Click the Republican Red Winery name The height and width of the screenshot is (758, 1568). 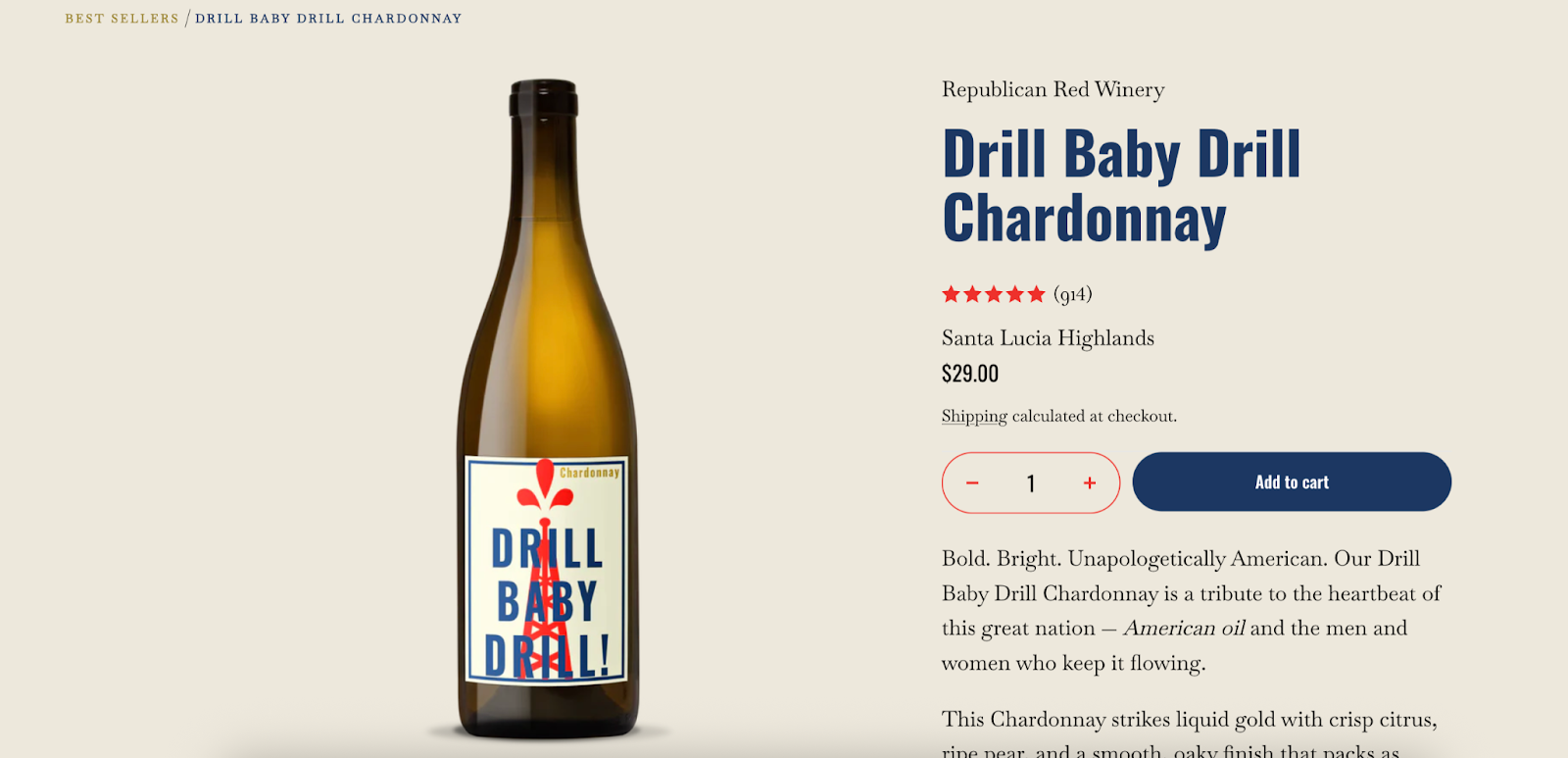pyautogui.click(x=1053, y=89)
